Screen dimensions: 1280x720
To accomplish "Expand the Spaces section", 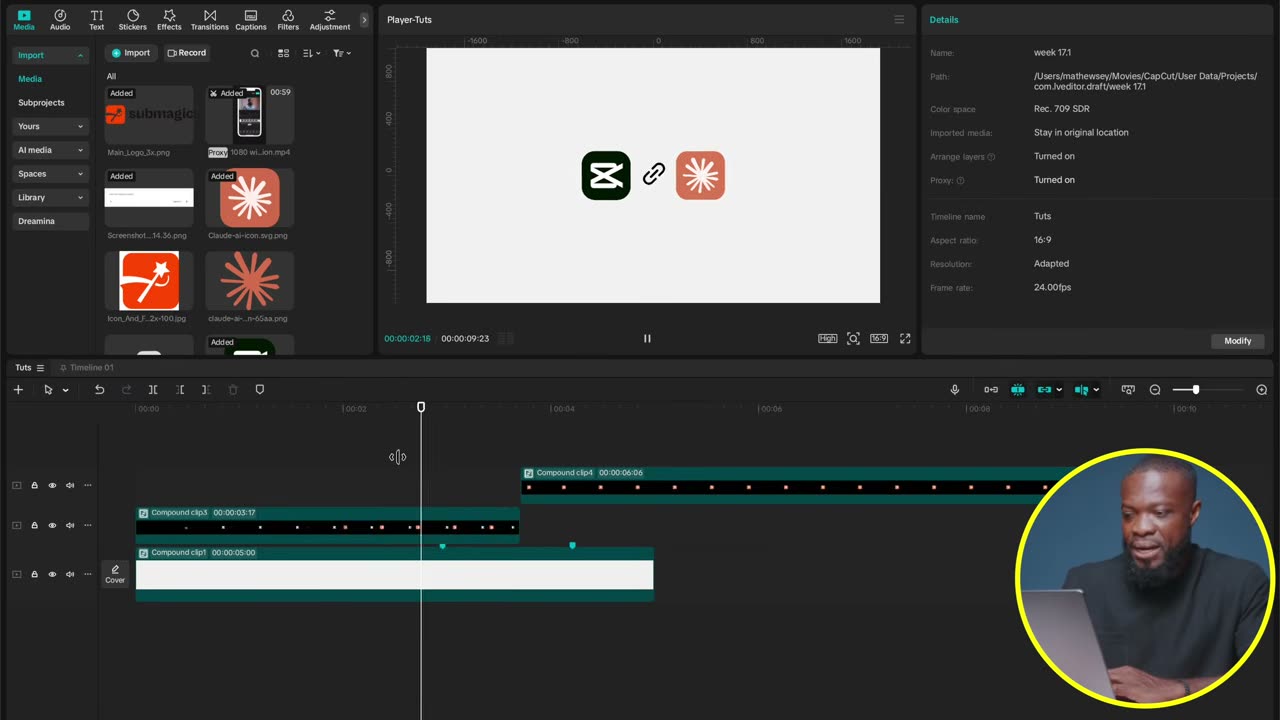I will click(x=50, y=174).
